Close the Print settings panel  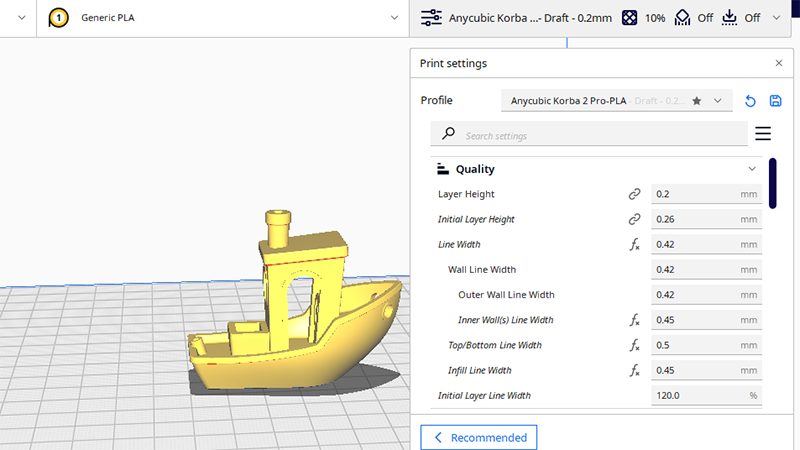pos(779,63)
